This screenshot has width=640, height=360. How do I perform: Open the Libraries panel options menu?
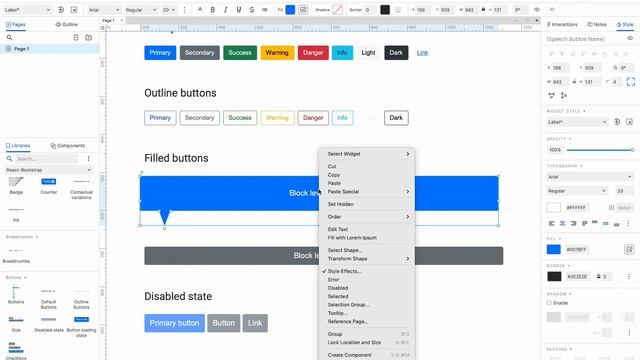point(89,158)
